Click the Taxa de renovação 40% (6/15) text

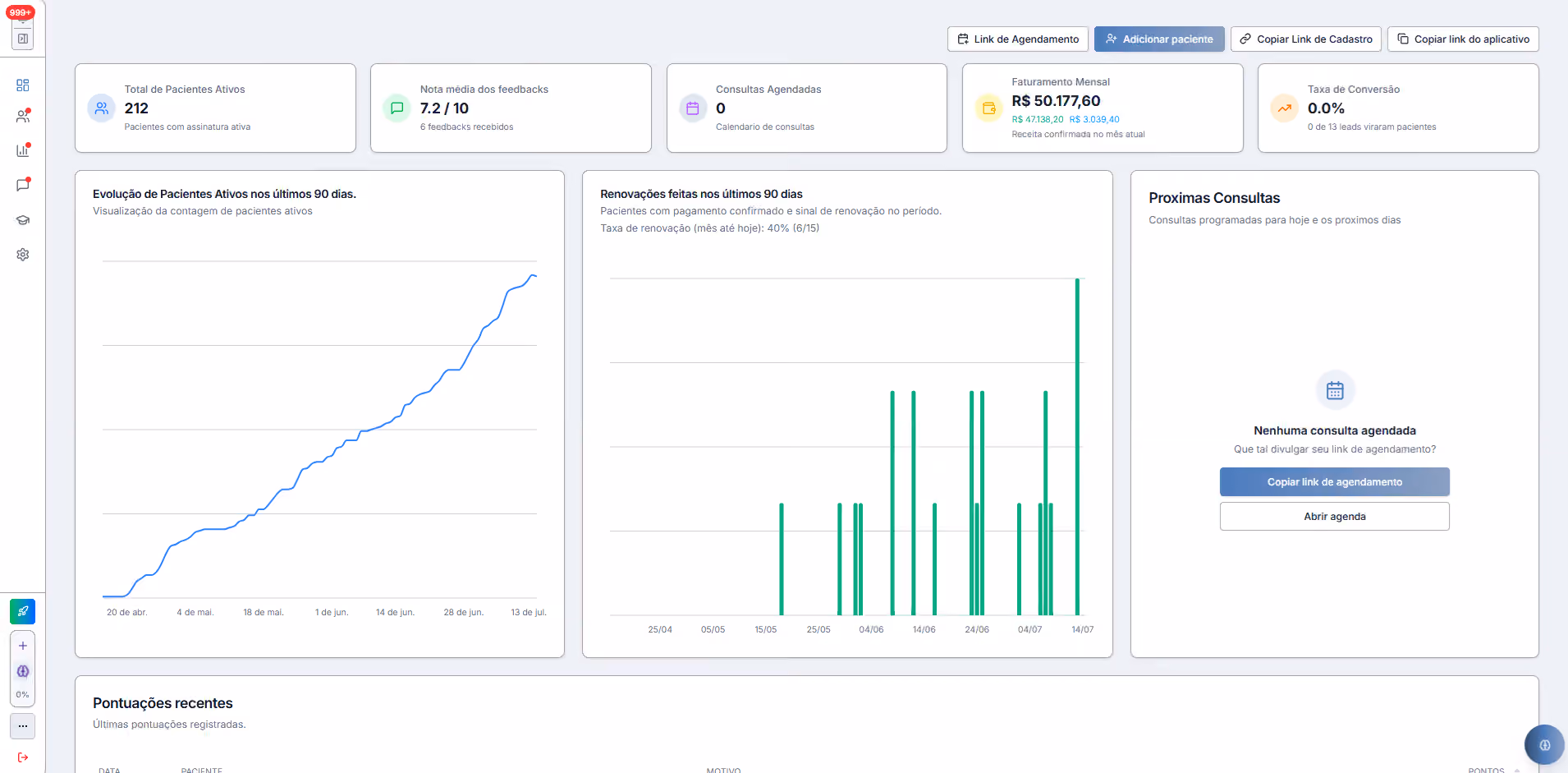coord(709,228)
